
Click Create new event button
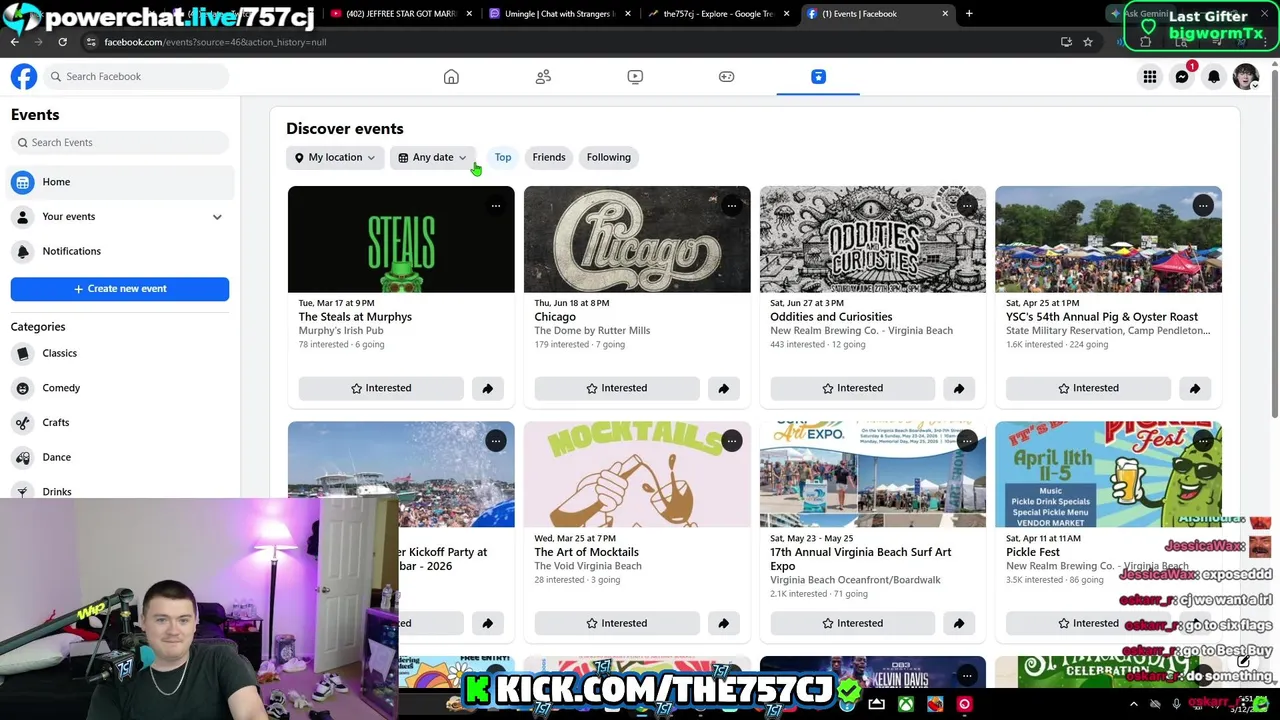click(120, 288)
